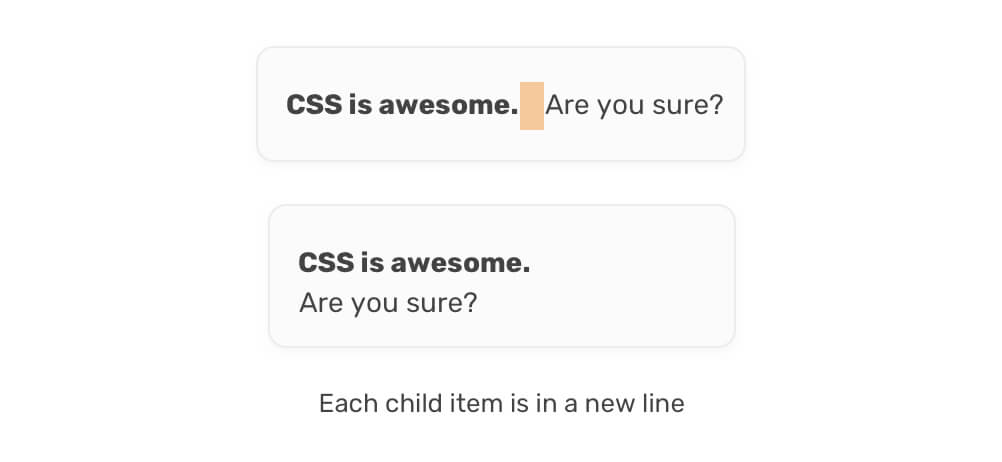Image resolution: width=1002 pixels, height=462 pixels.
Task: Click the word "Are" in the bottom card
Action: click(320, 302)
